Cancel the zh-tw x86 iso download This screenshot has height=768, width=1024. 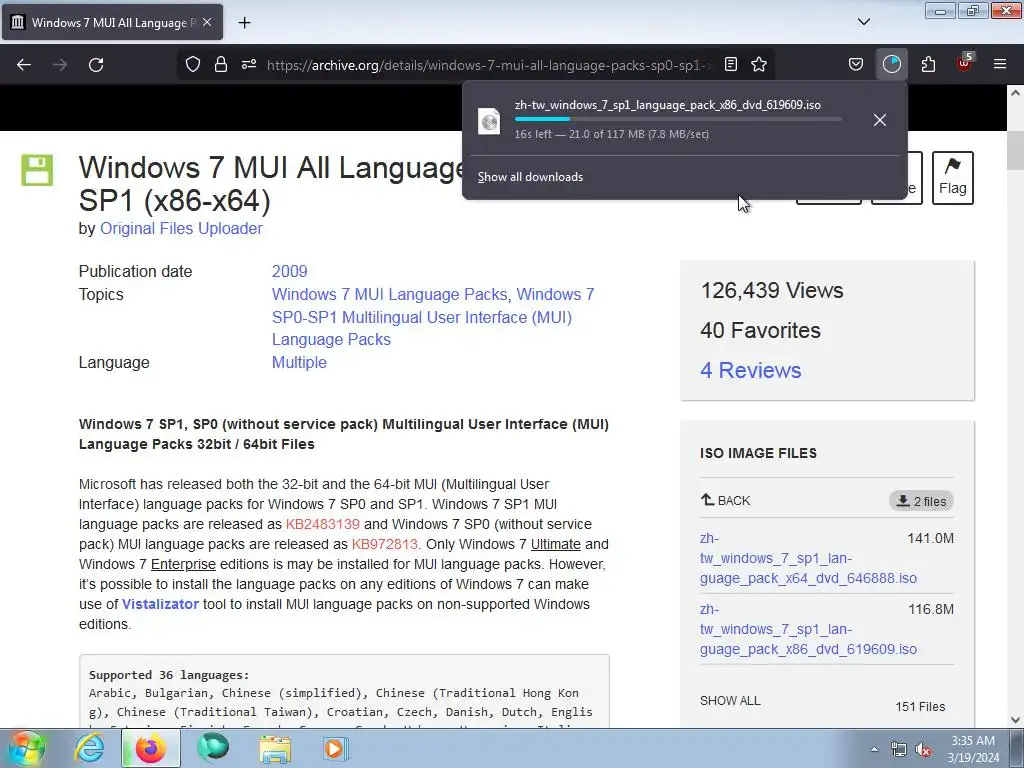point(880,120)
